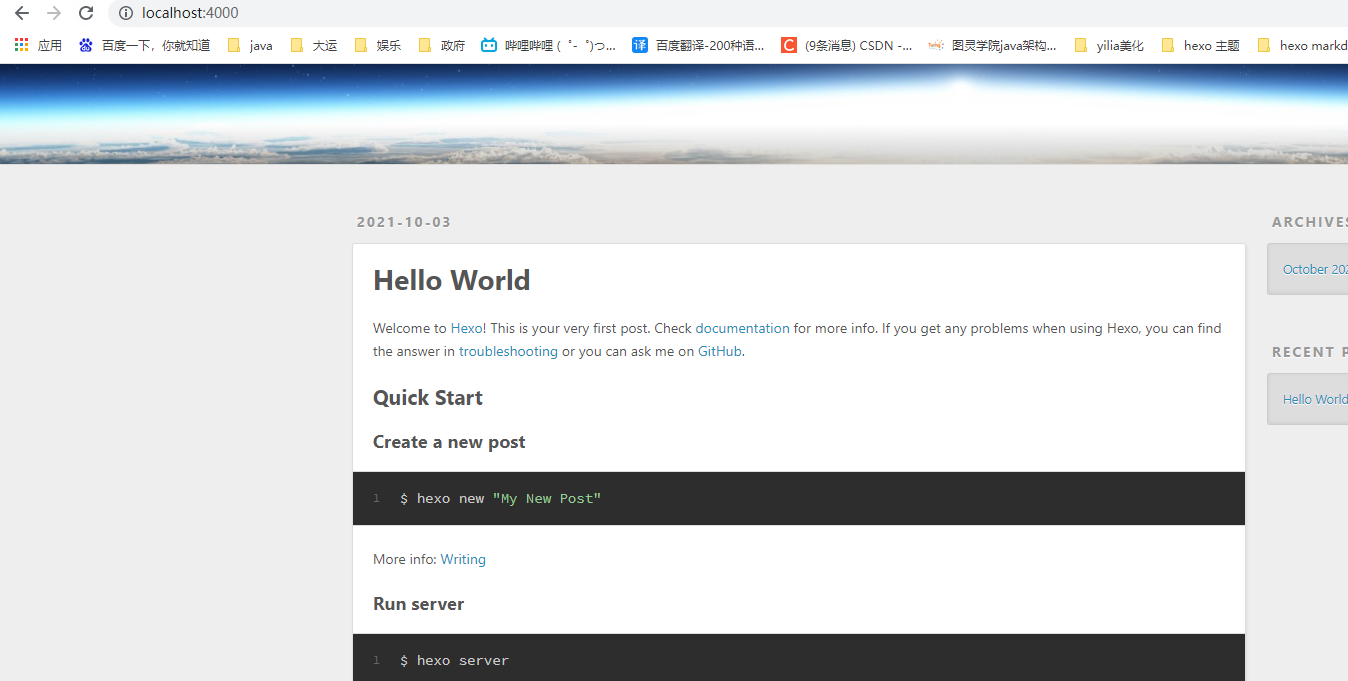Open Hello World under Recent Posts sidebar
The height and width of the screenshot is (681, 1348).
[1315, 399]
